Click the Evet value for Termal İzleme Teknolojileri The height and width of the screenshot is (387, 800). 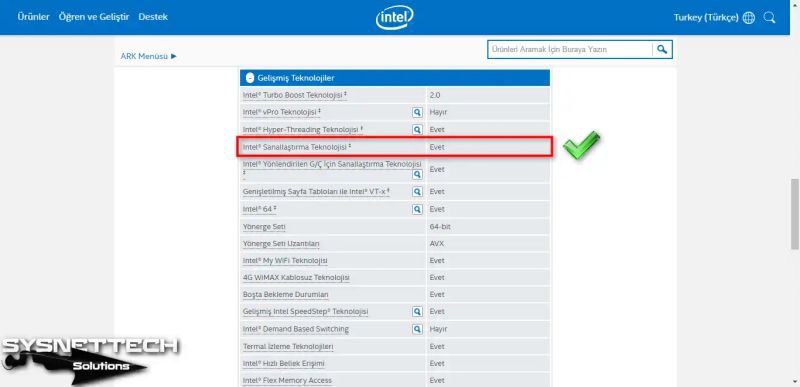437,346
